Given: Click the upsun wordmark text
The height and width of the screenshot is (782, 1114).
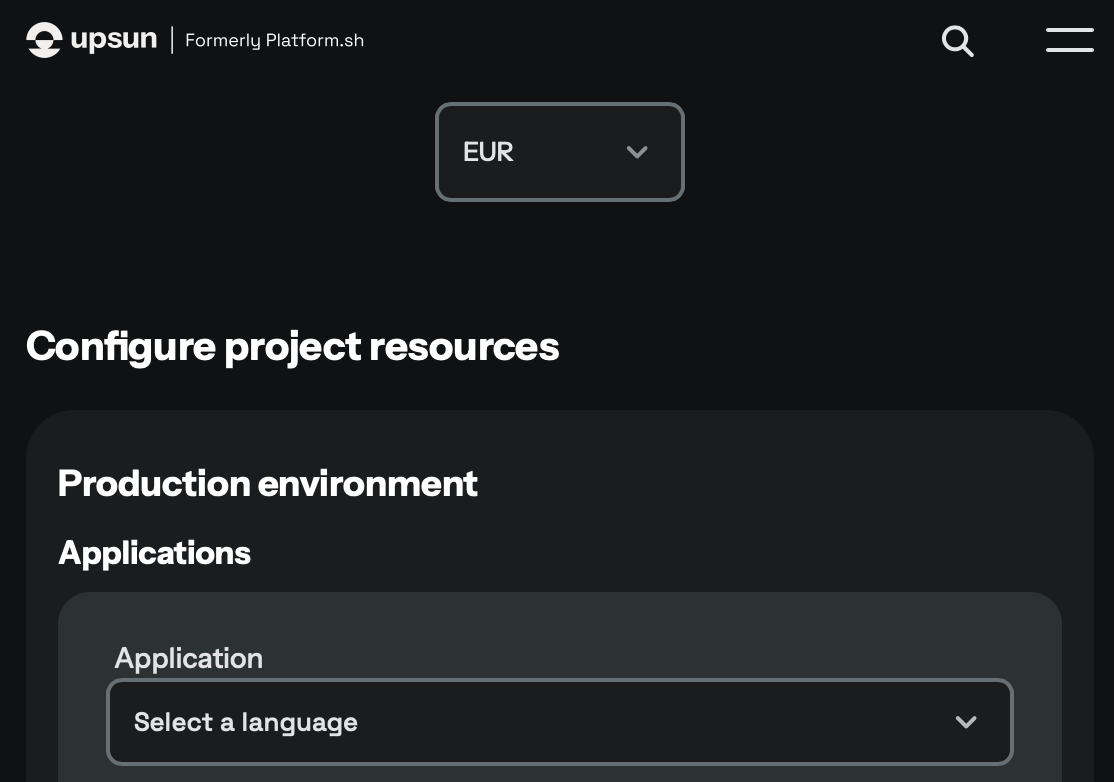Looking at the screenshot, I should tap(114, 40).
